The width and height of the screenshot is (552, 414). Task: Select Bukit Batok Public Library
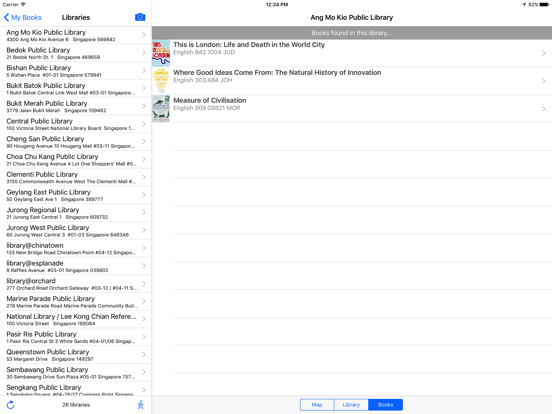76,88
